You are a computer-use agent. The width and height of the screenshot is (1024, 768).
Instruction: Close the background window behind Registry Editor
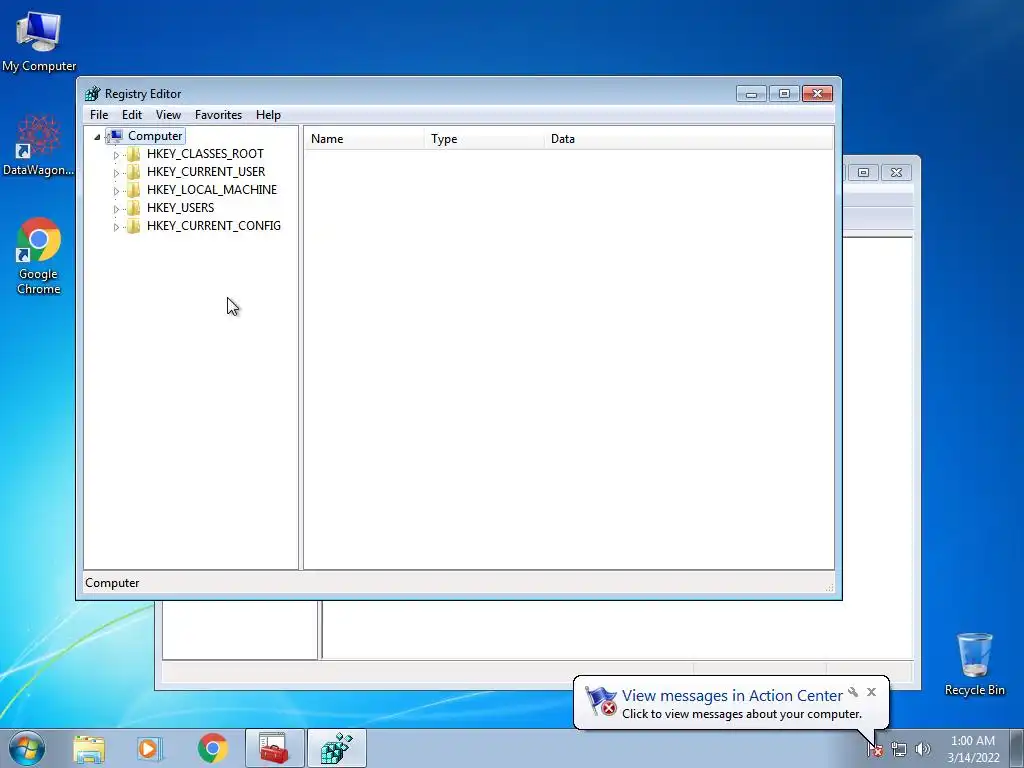(x=896, y=172)
